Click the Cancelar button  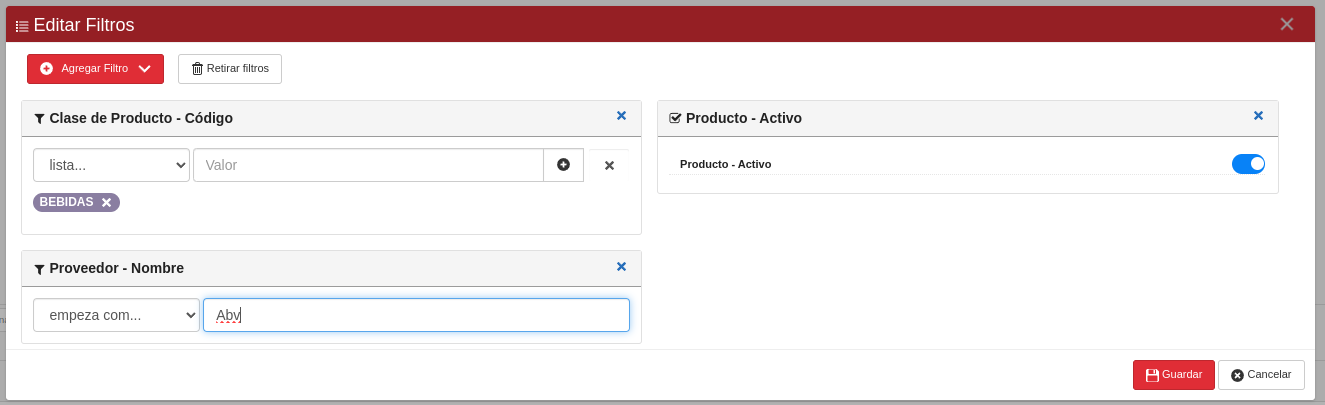(x=1261, y=375)
